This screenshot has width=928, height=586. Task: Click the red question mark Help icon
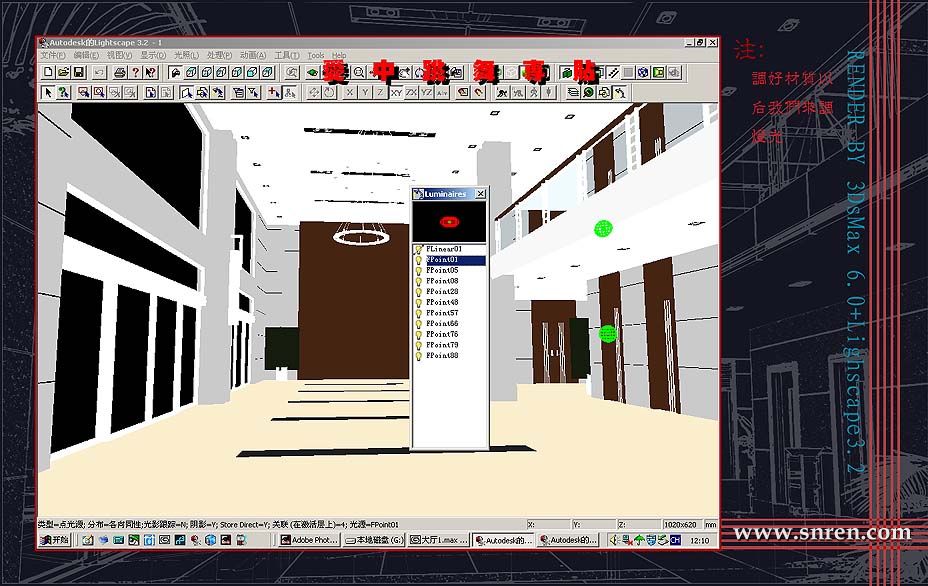pyautogui.click(x=135, y=72)
